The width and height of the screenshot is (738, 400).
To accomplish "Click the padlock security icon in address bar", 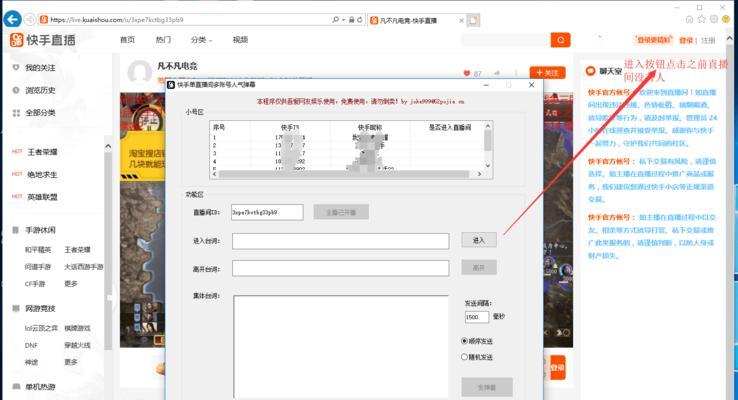I will [352, 20].
